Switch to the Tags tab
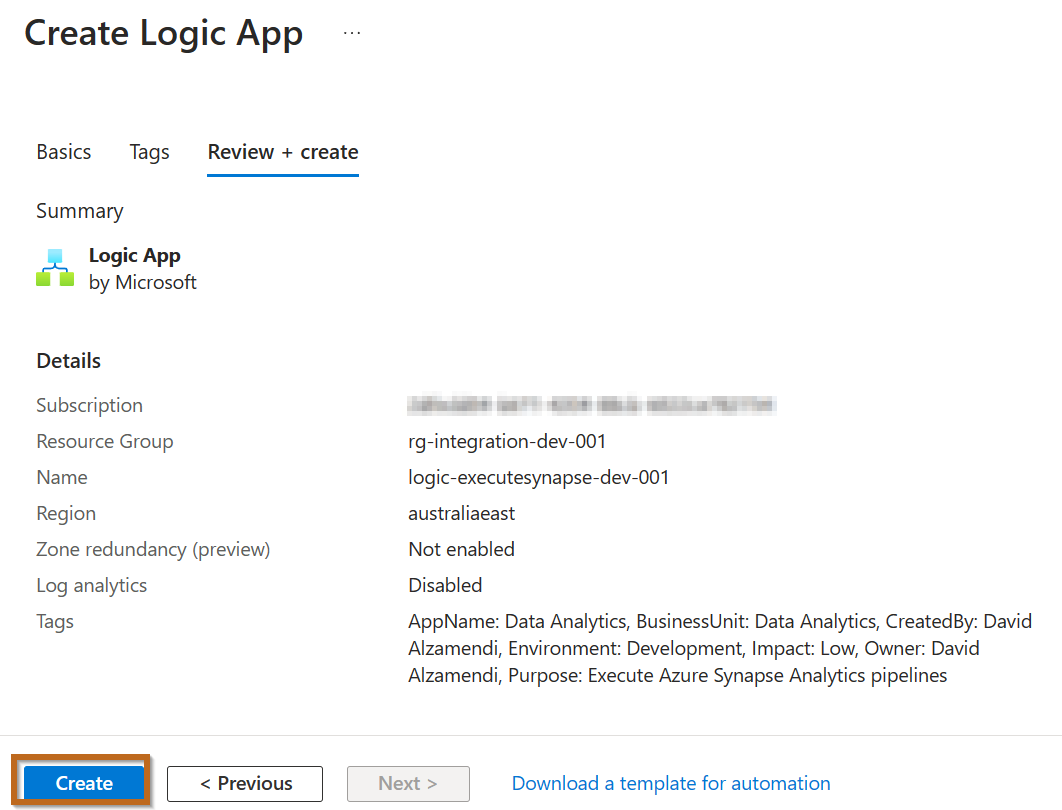Viewport: 1062px width, 810px height. (150, 152)
